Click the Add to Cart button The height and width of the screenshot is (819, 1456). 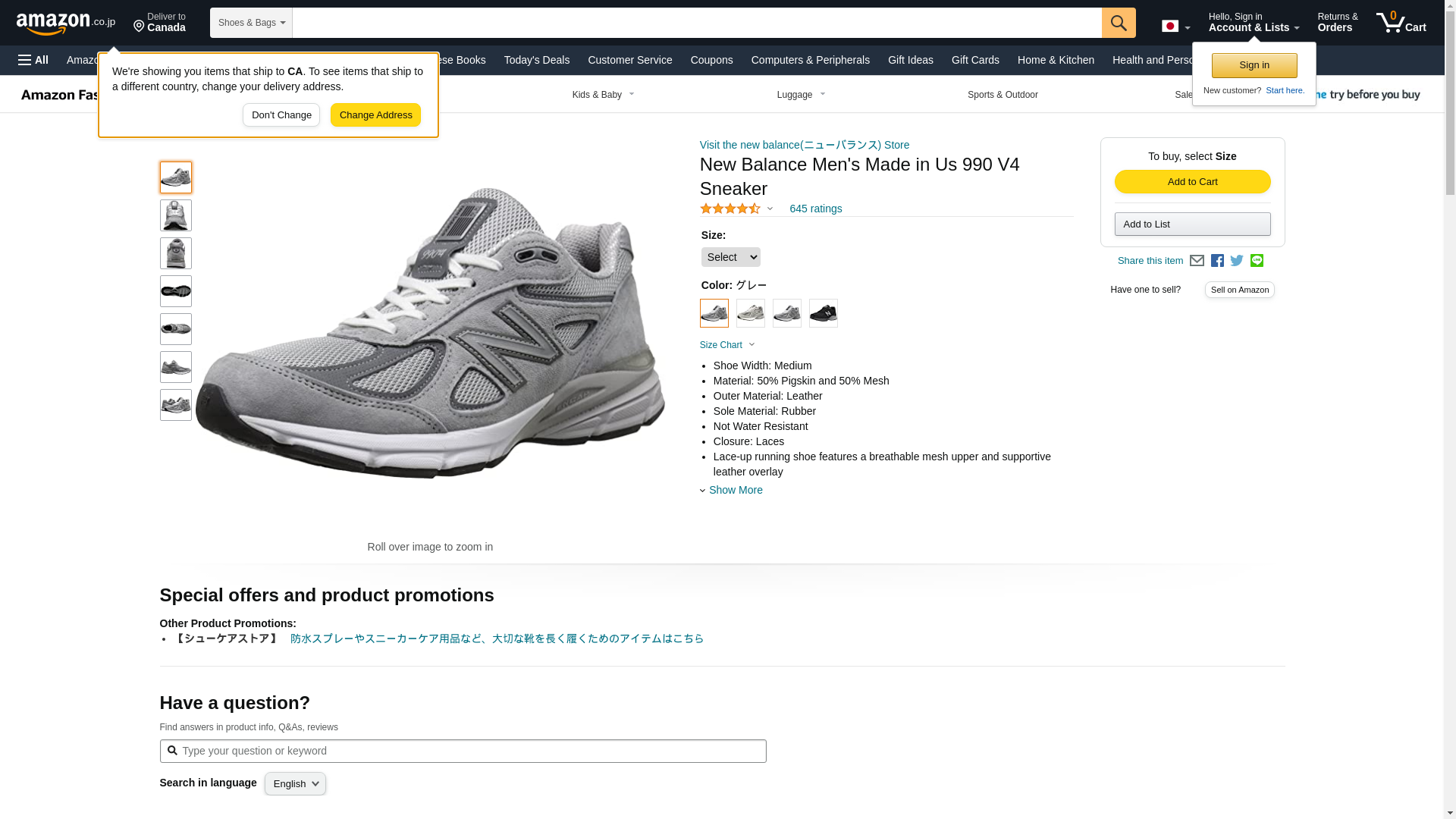[1192, 182]
